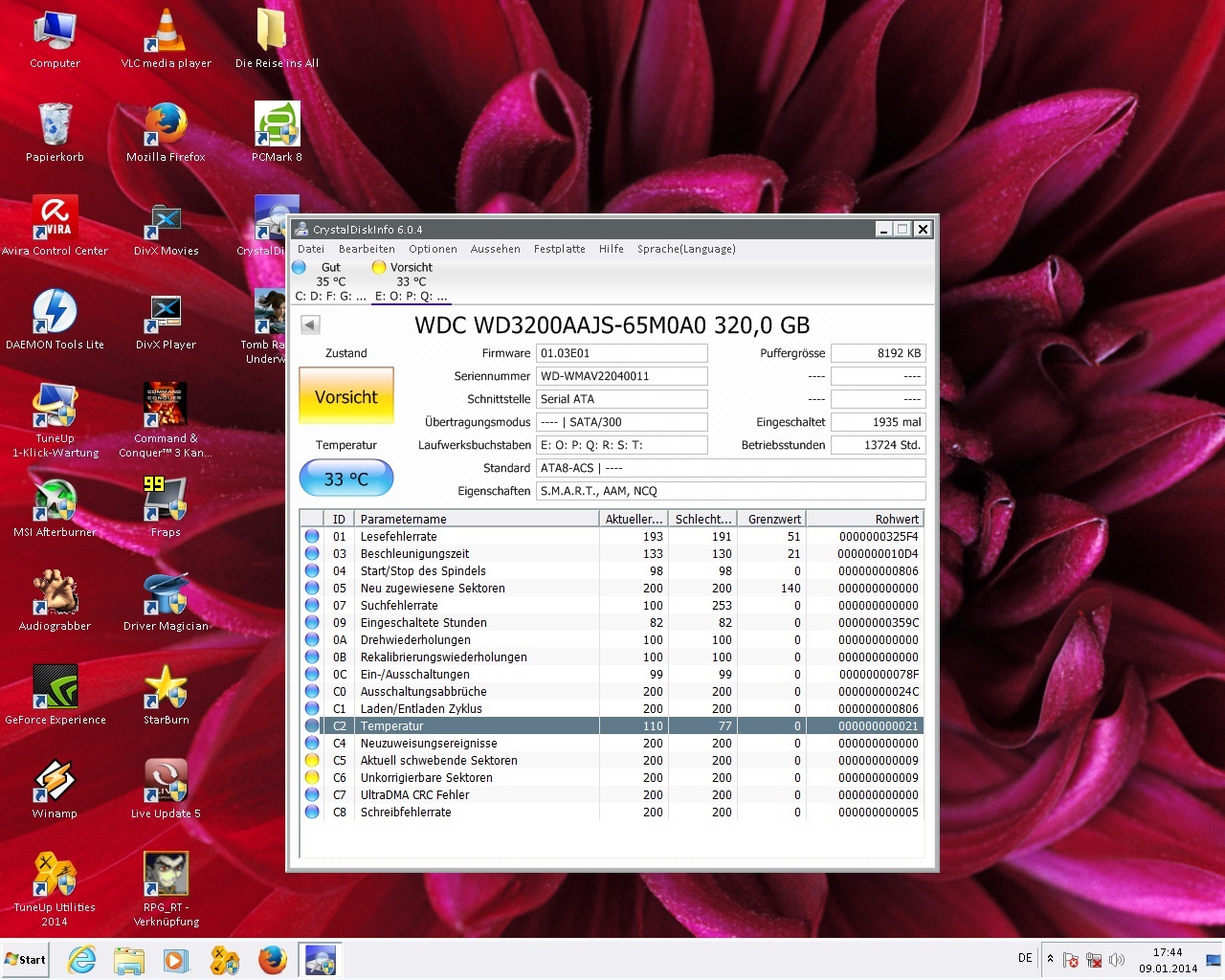
Task: Click the Seriennummer field WD-WMAV22040011
Action: tap(622, 376)
